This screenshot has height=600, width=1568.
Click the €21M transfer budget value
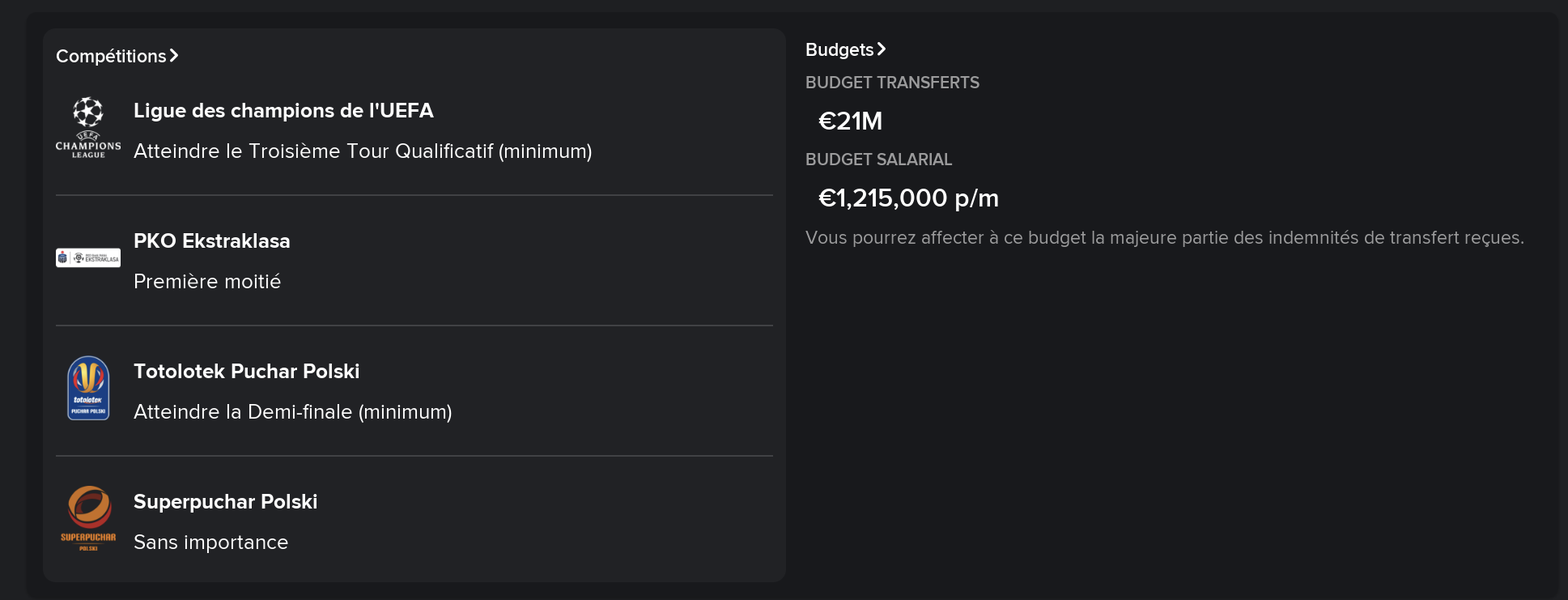tap(851, 121)
